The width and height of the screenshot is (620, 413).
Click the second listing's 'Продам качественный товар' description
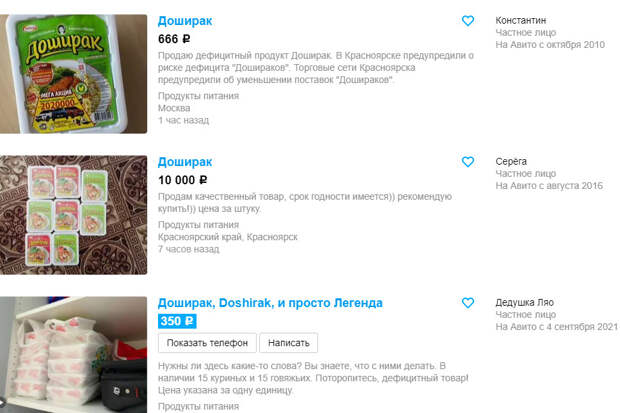[305, 203]
